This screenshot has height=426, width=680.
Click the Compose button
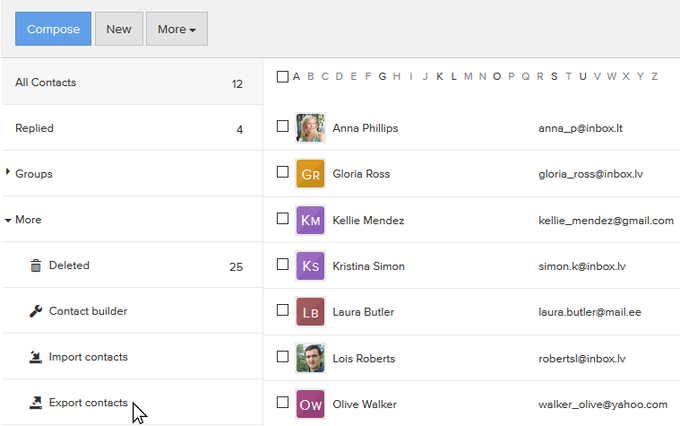53,29
